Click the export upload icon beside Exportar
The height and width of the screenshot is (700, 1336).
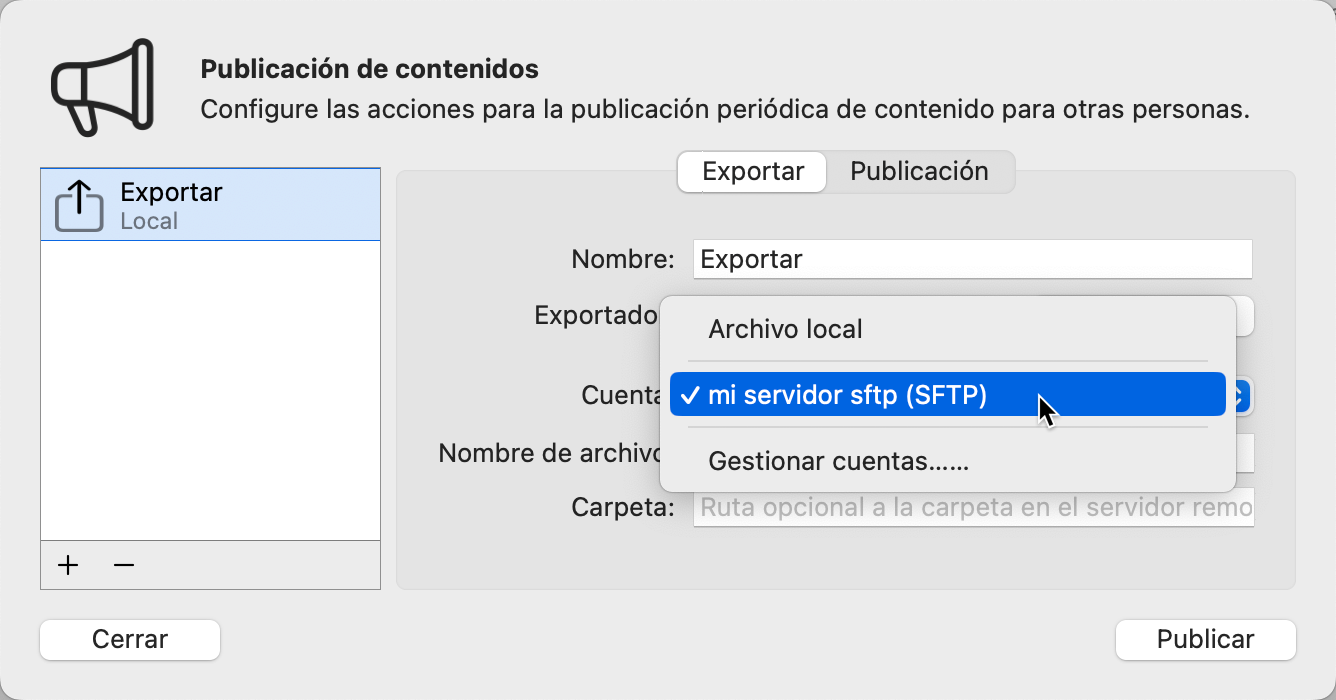tap(79, 204)
